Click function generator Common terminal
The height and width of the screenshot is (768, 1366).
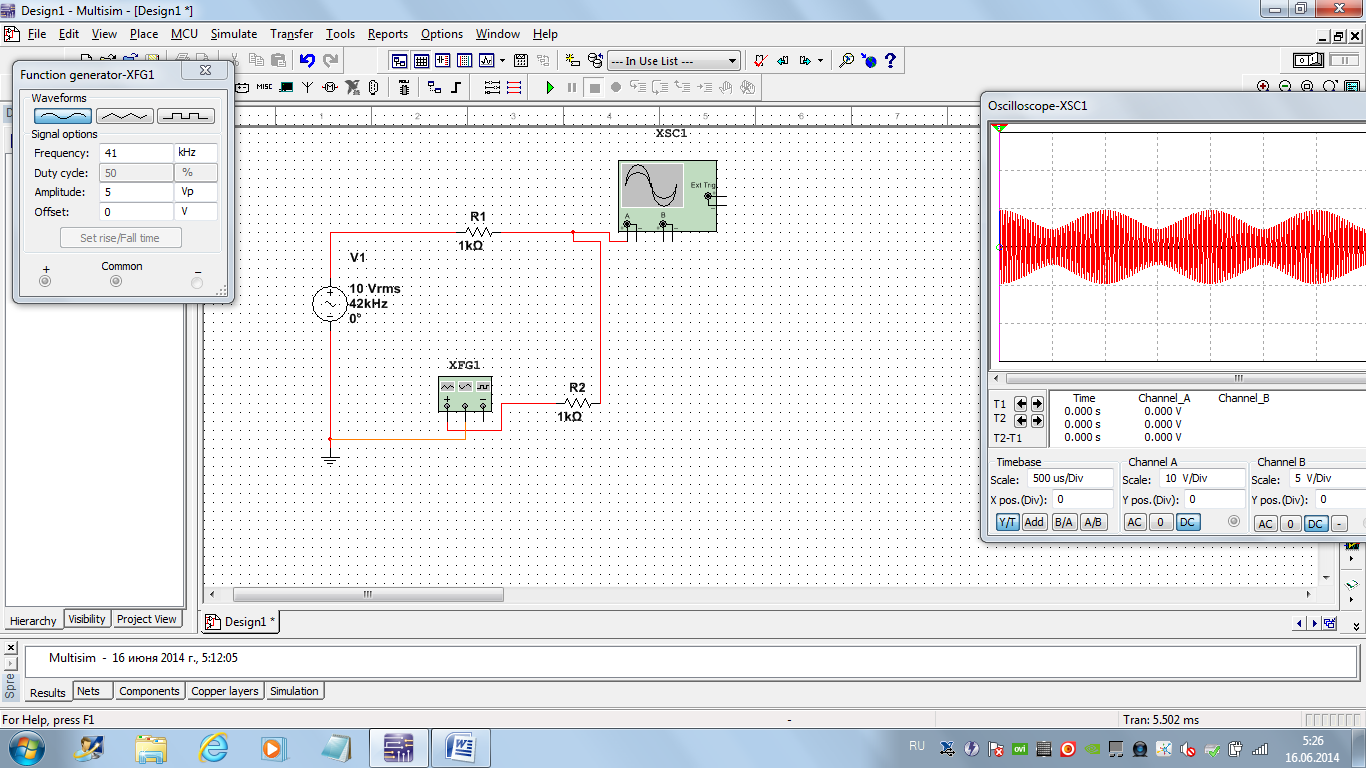pos(116,281)
